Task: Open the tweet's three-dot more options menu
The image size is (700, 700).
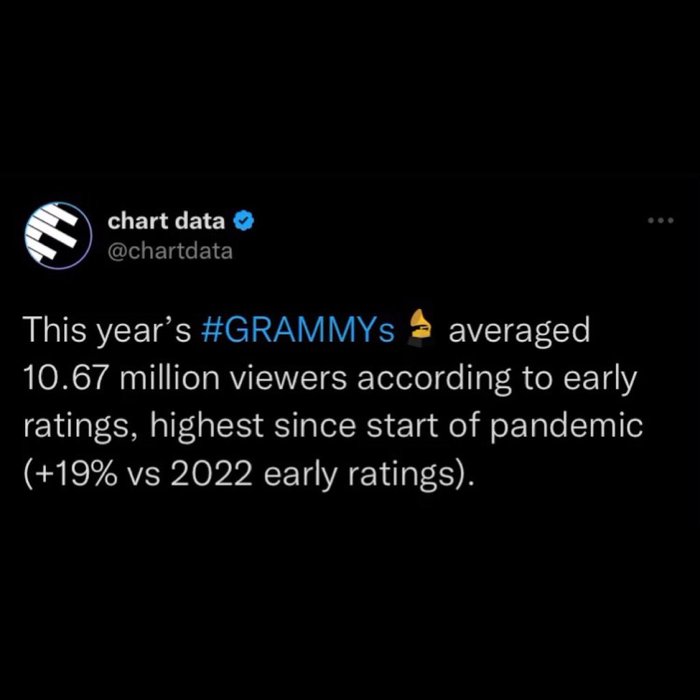Action: coord(661,220)
